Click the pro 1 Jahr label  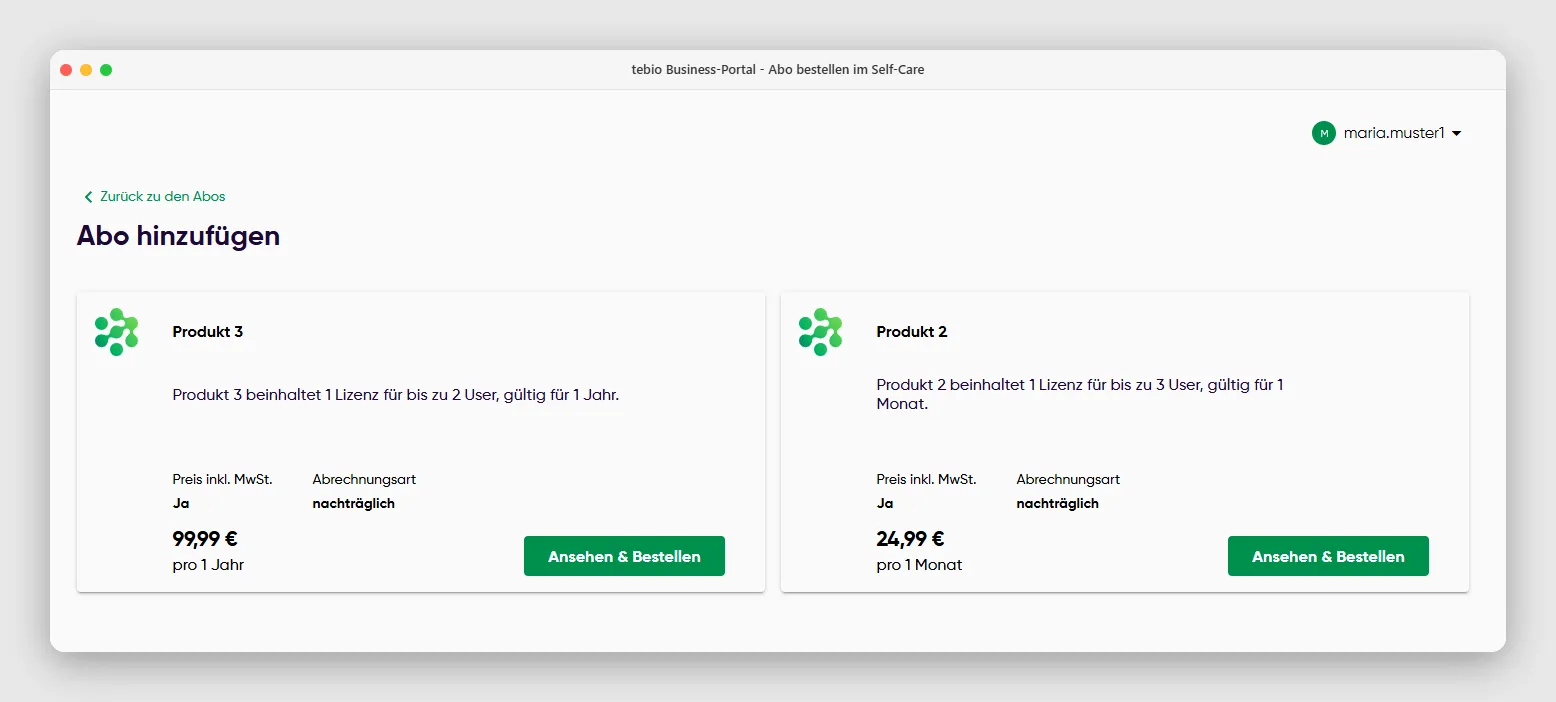pos(208,565)
